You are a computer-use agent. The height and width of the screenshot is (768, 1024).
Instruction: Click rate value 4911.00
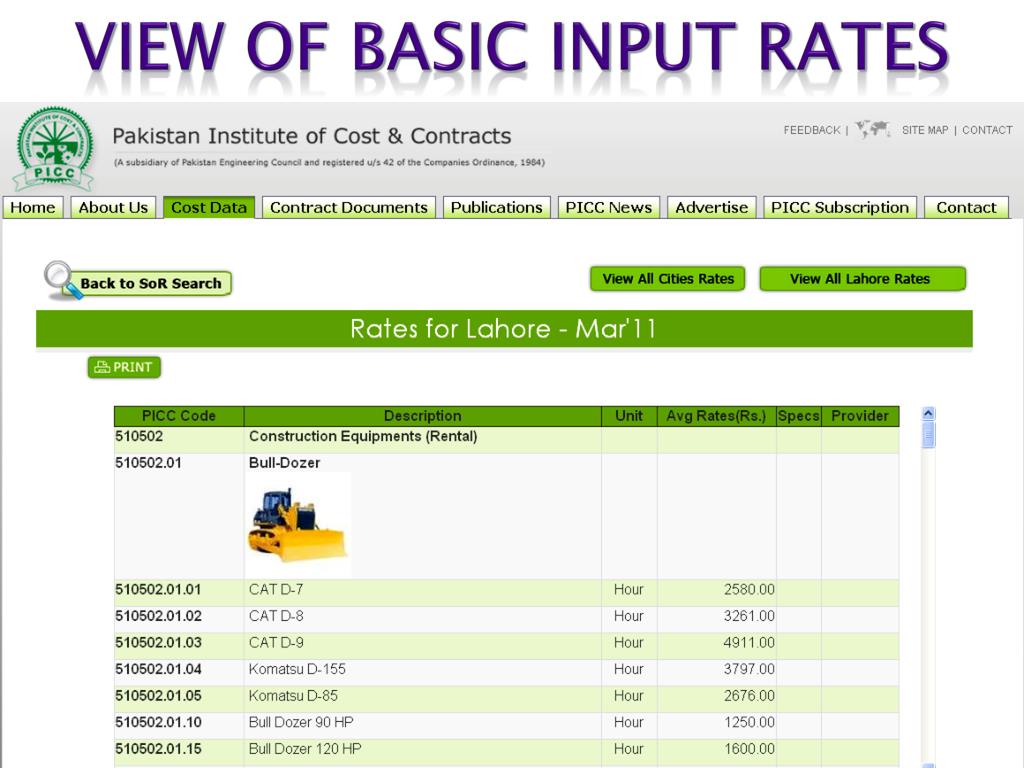point(749,643)
